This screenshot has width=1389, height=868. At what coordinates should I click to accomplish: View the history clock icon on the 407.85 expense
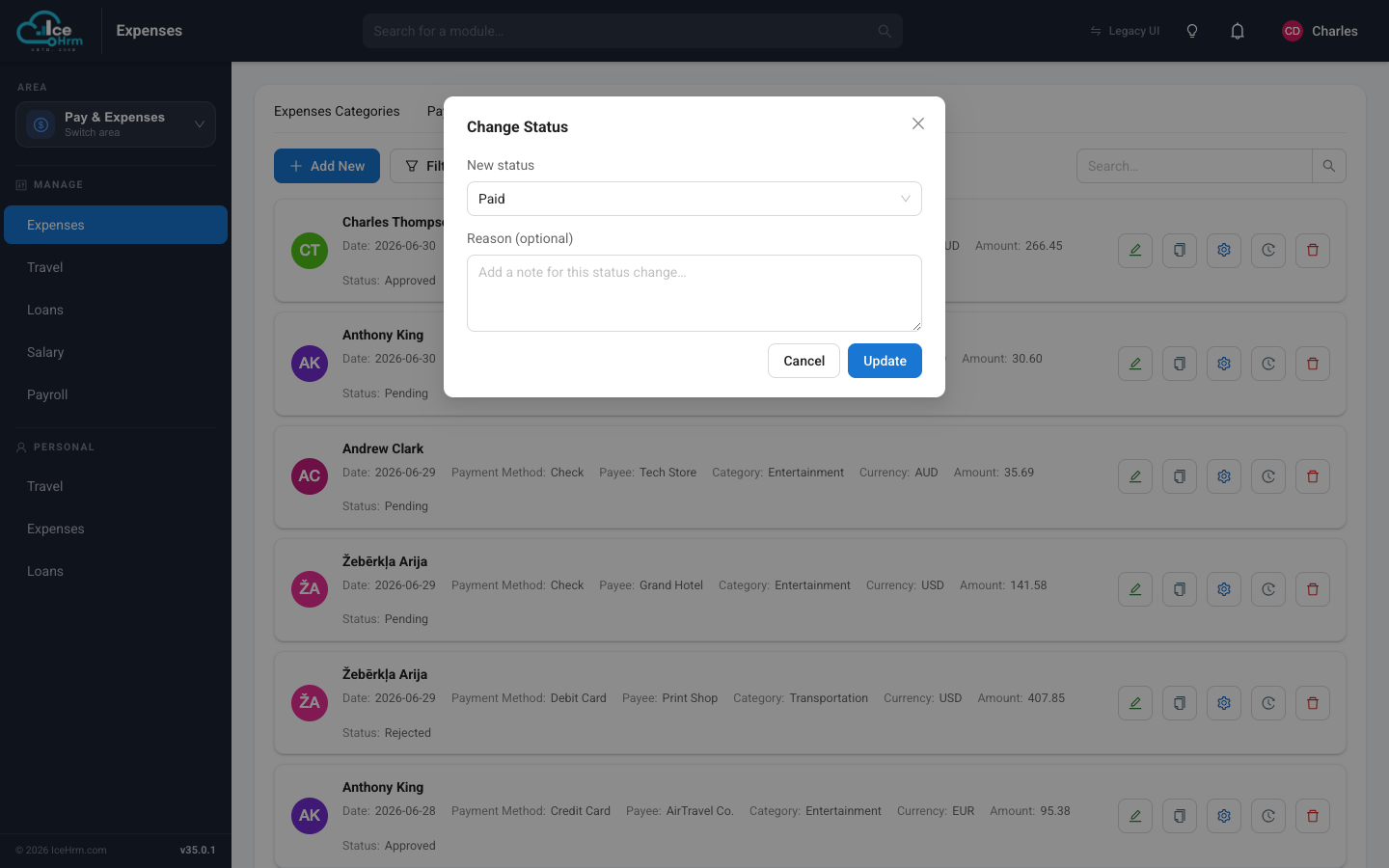[1268, 703]
